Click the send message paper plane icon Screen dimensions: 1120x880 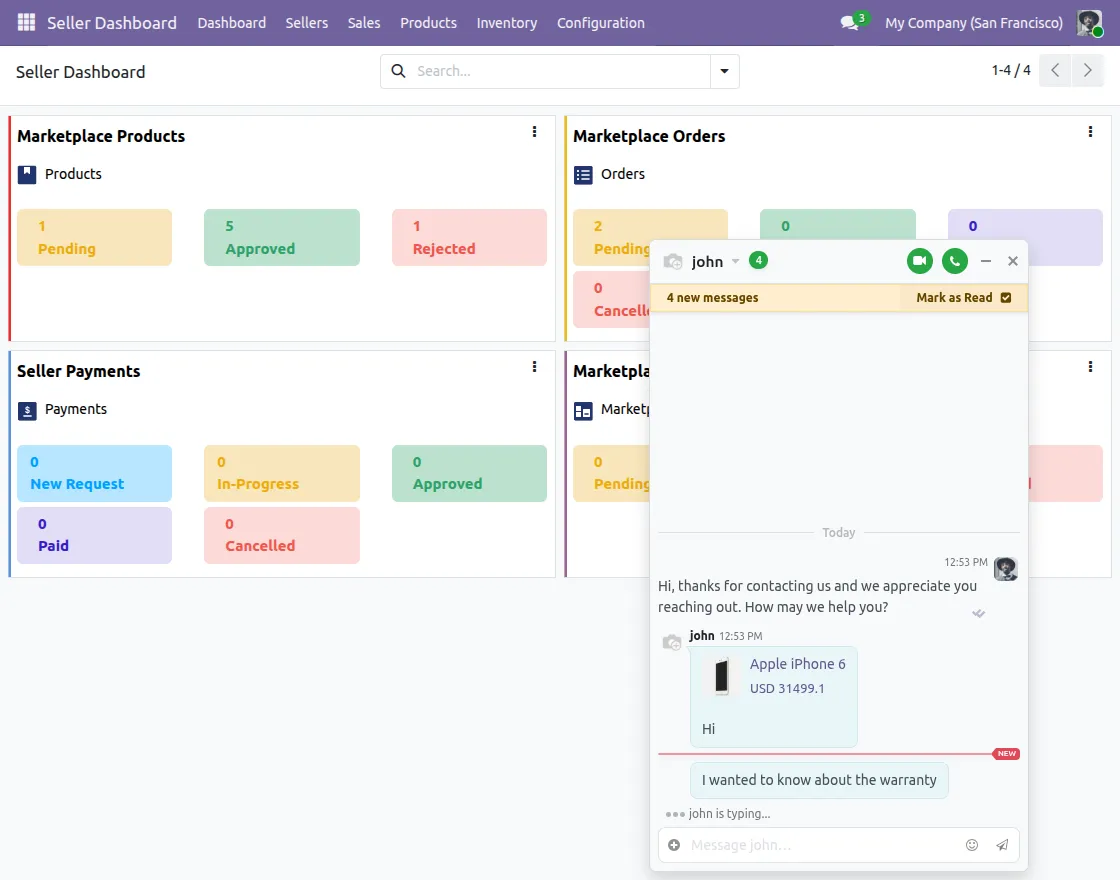point(1002,845)
